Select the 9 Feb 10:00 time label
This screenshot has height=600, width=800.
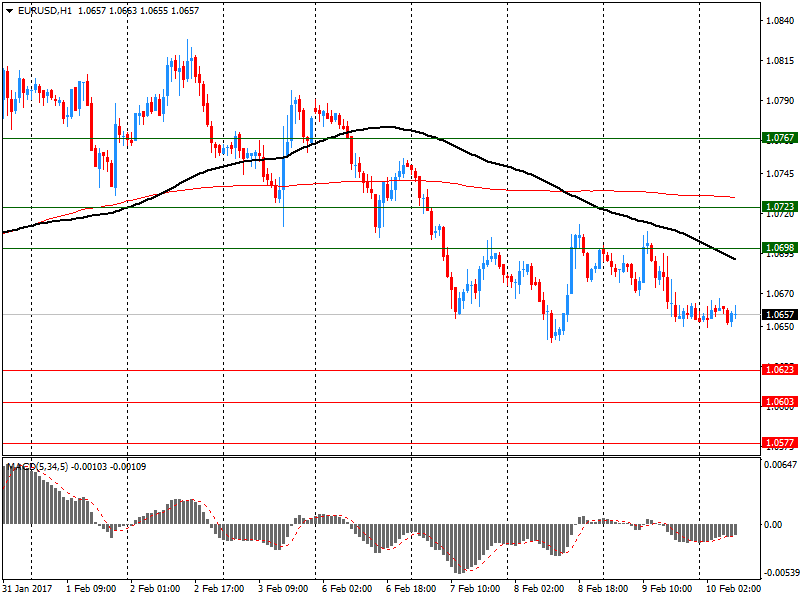pyautogui.click(x=667, y=589)
